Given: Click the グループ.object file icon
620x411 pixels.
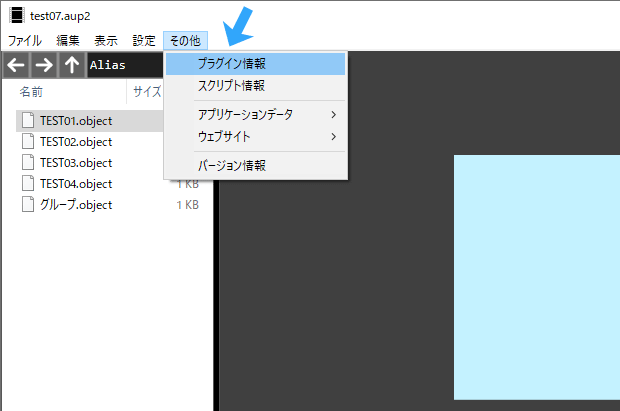Looking at the screenshot, I should click(x=28, y=205).
